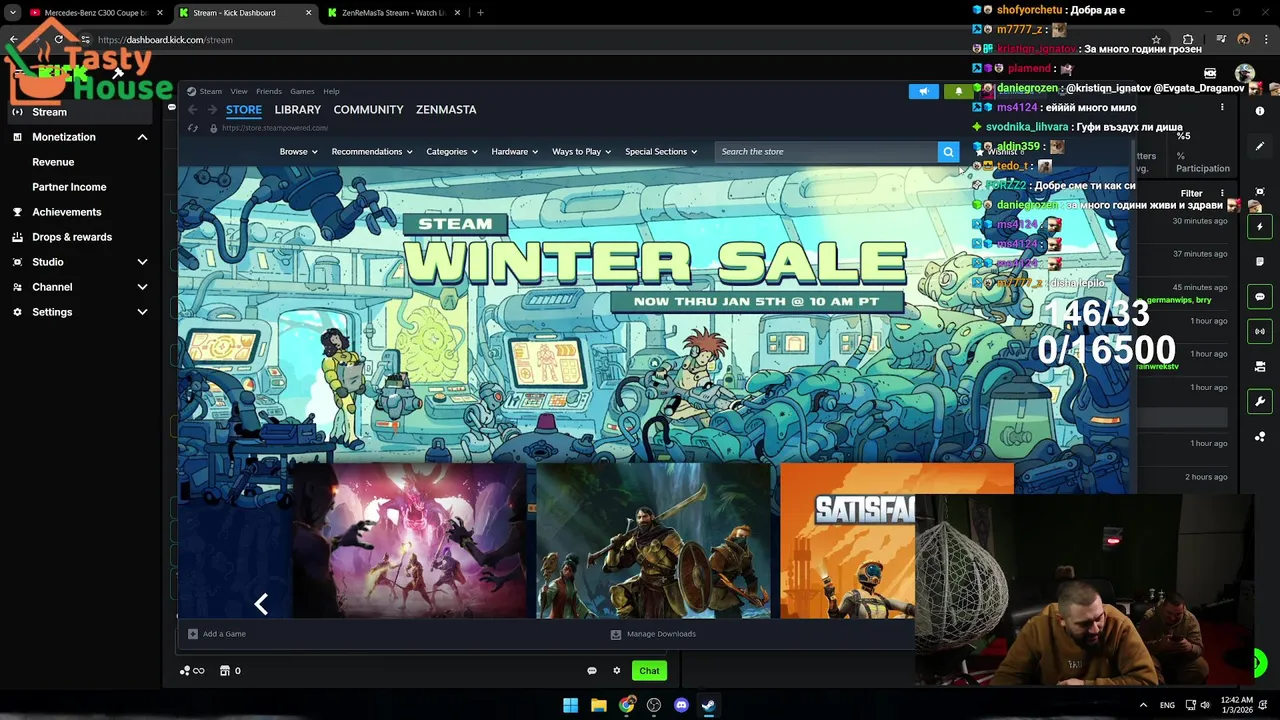Click the green Chat button

point(649,671)
